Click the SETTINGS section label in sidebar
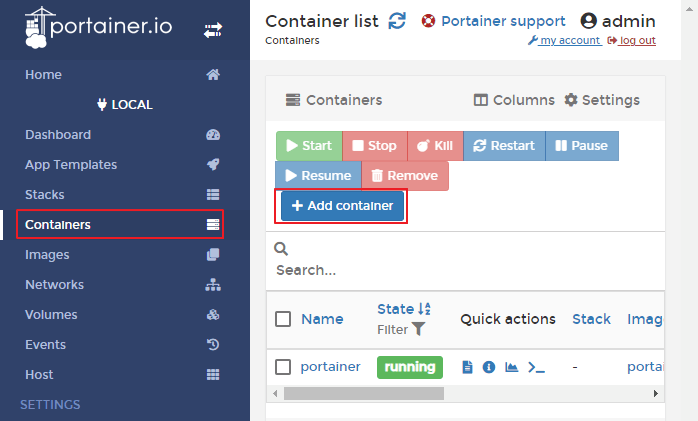Viewport: 698px width, 421px height. (x=50, y=405)
